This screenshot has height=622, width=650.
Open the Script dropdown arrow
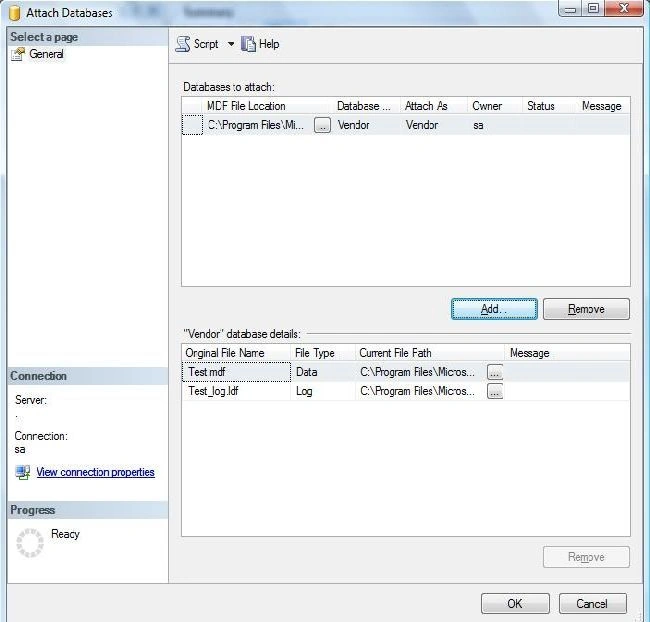231,44
